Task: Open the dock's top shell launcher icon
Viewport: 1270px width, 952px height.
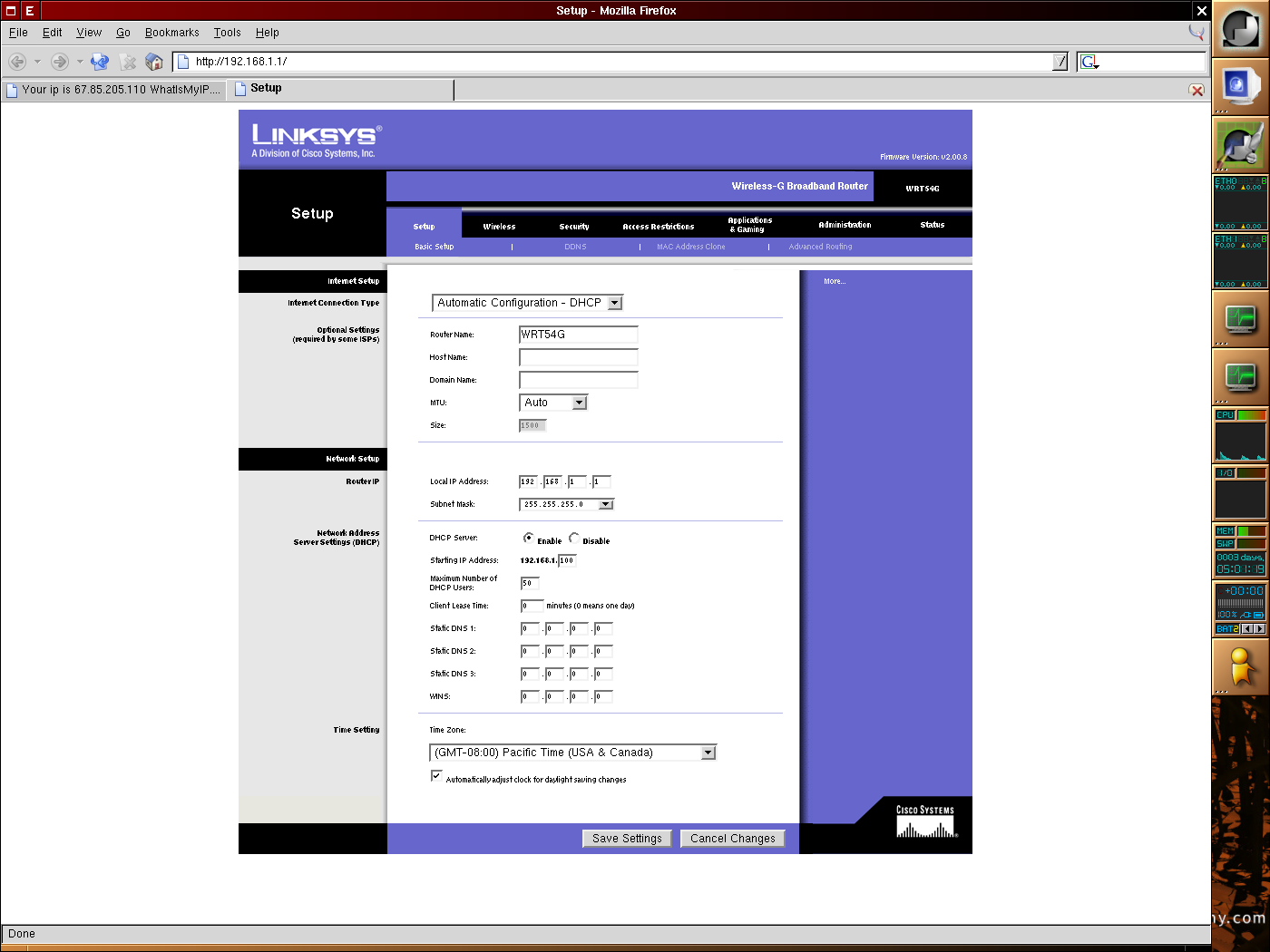Action: (x=1240, y=29)
